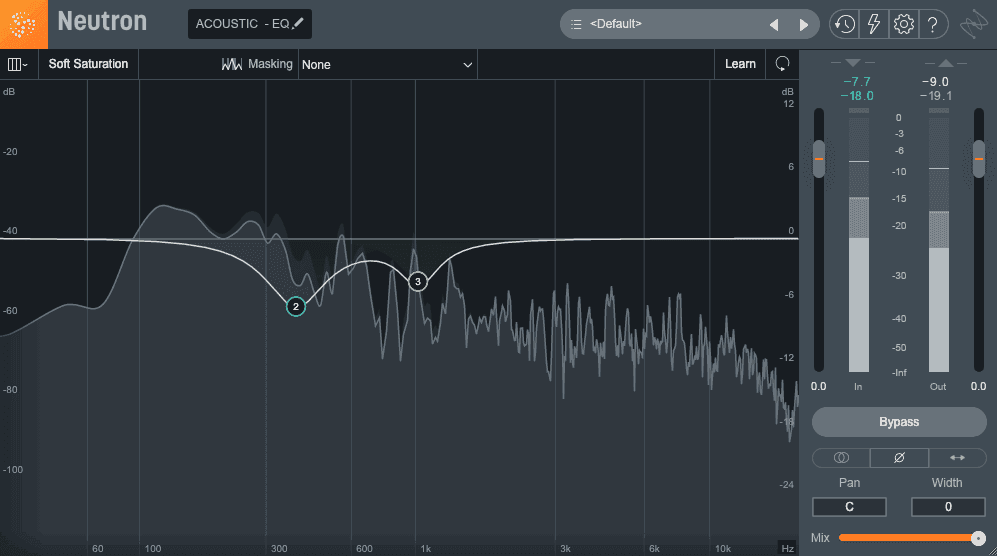Go to previous preset arrow

774,25
